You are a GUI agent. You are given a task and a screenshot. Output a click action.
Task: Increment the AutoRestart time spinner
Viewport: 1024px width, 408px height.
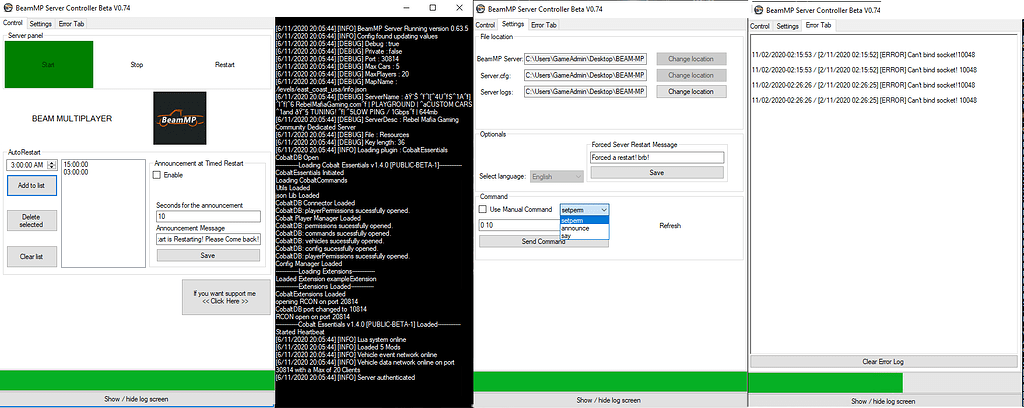click(52, 162)
